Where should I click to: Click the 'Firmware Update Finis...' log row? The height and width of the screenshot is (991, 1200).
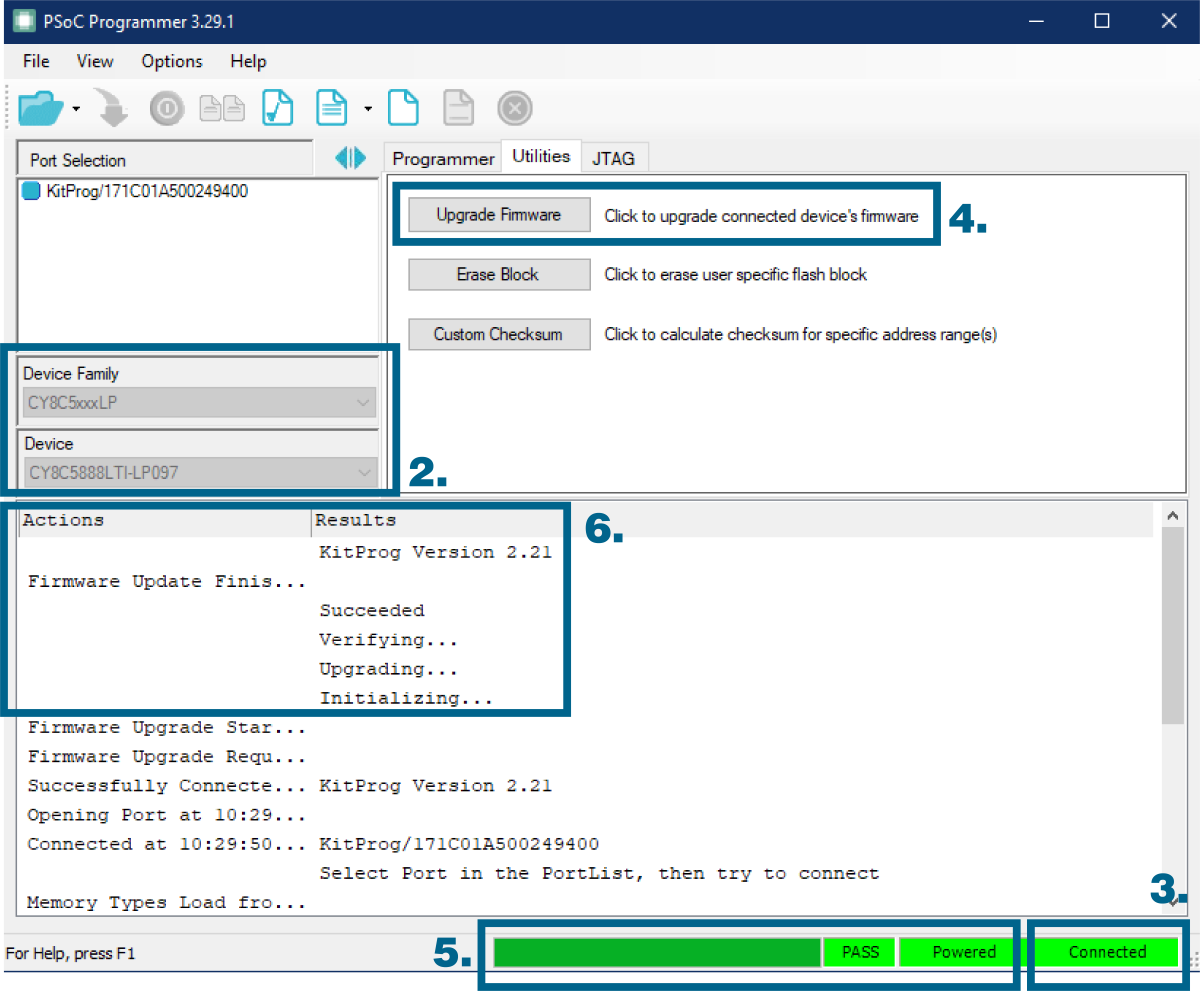click(166, 581)
